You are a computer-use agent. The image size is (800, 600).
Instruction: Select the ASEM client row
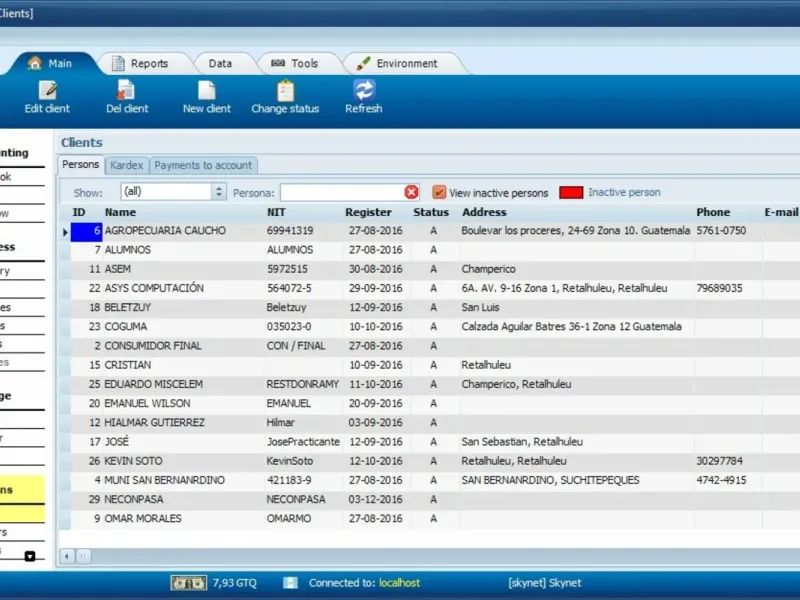pyautogui.click(x=429, y=269)
